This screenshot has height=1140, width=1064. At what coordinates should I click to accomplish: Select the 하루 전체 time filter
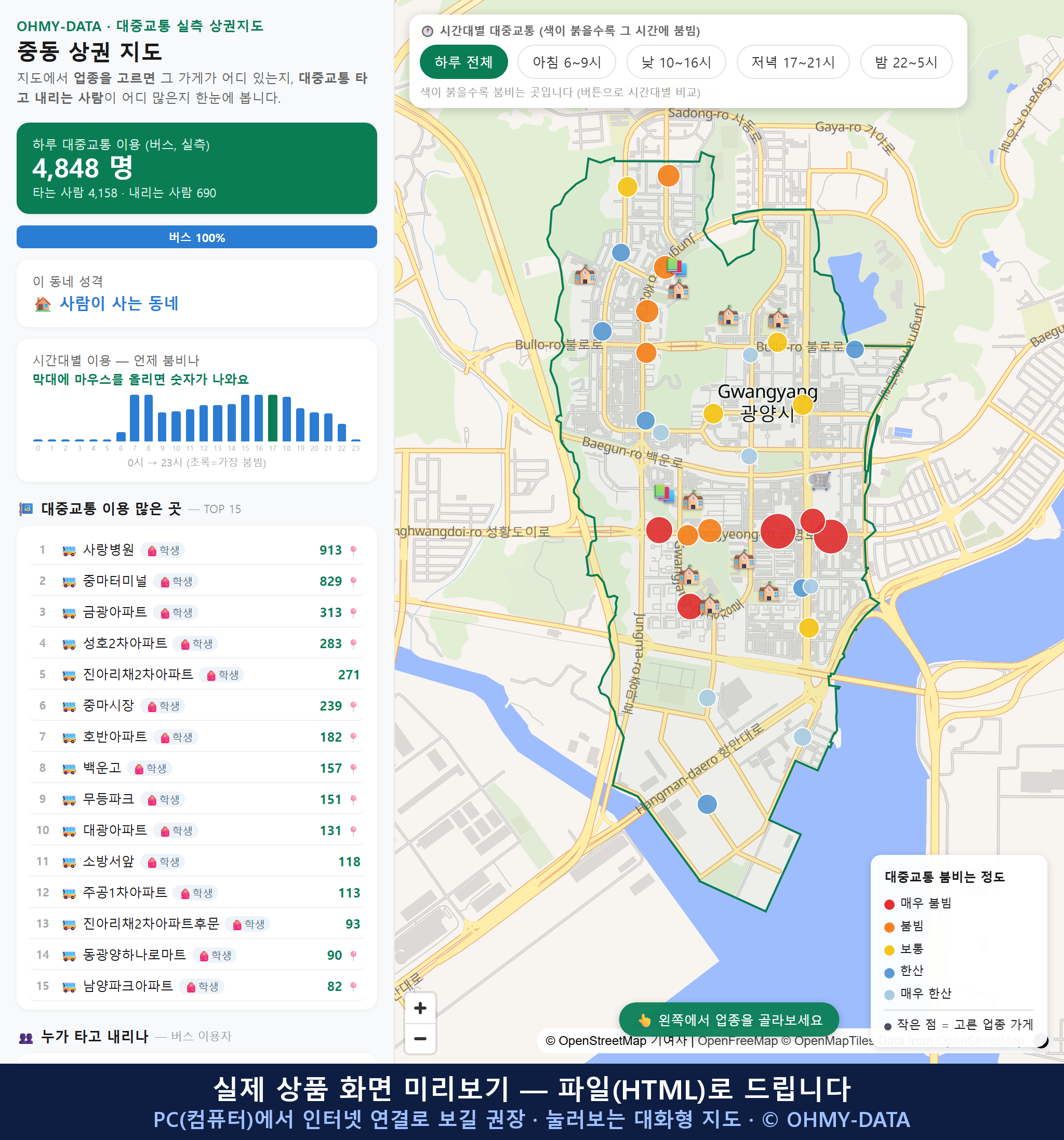(x=463, y=62)
